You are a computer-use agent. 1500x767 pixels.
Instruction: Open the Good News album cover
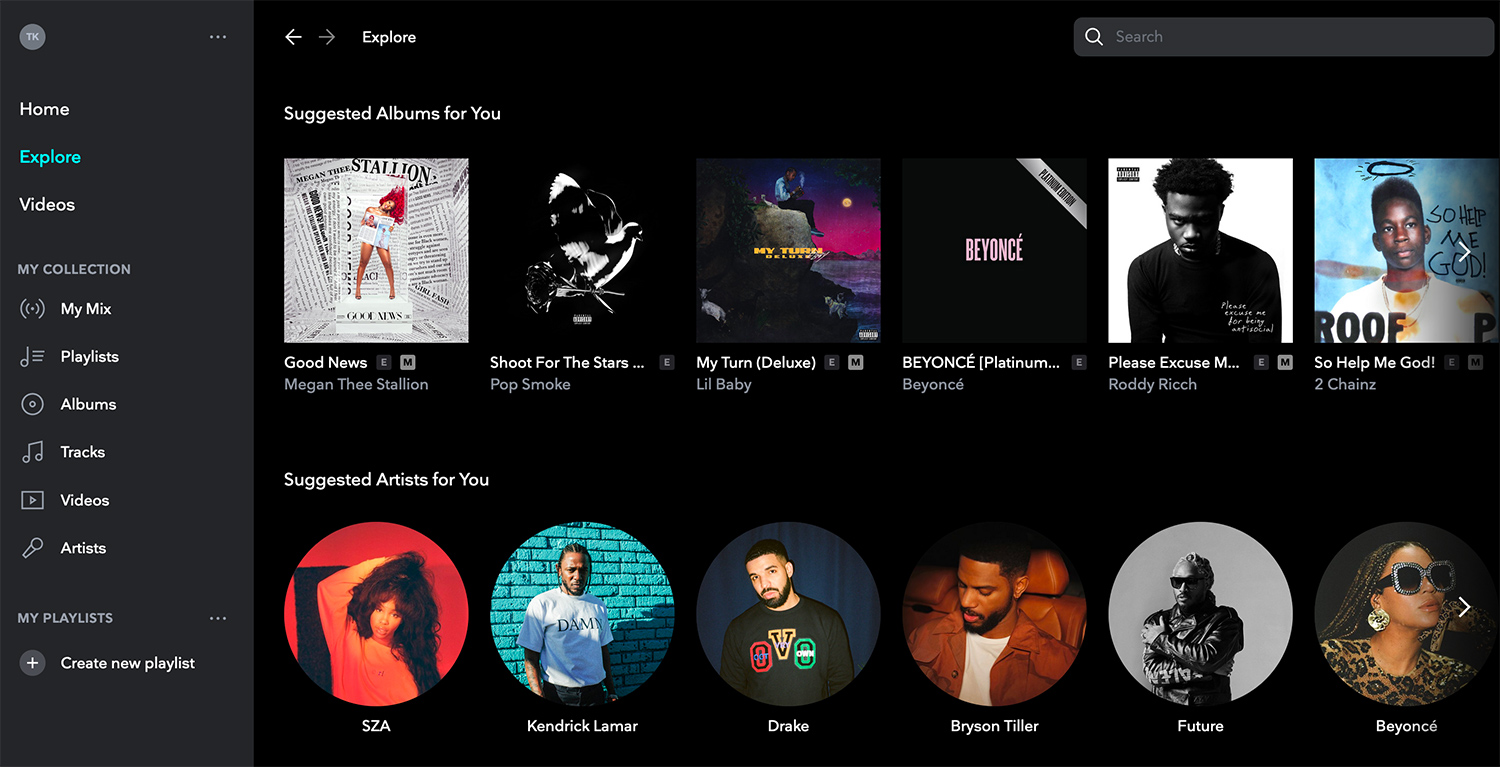tap(376, 250)
